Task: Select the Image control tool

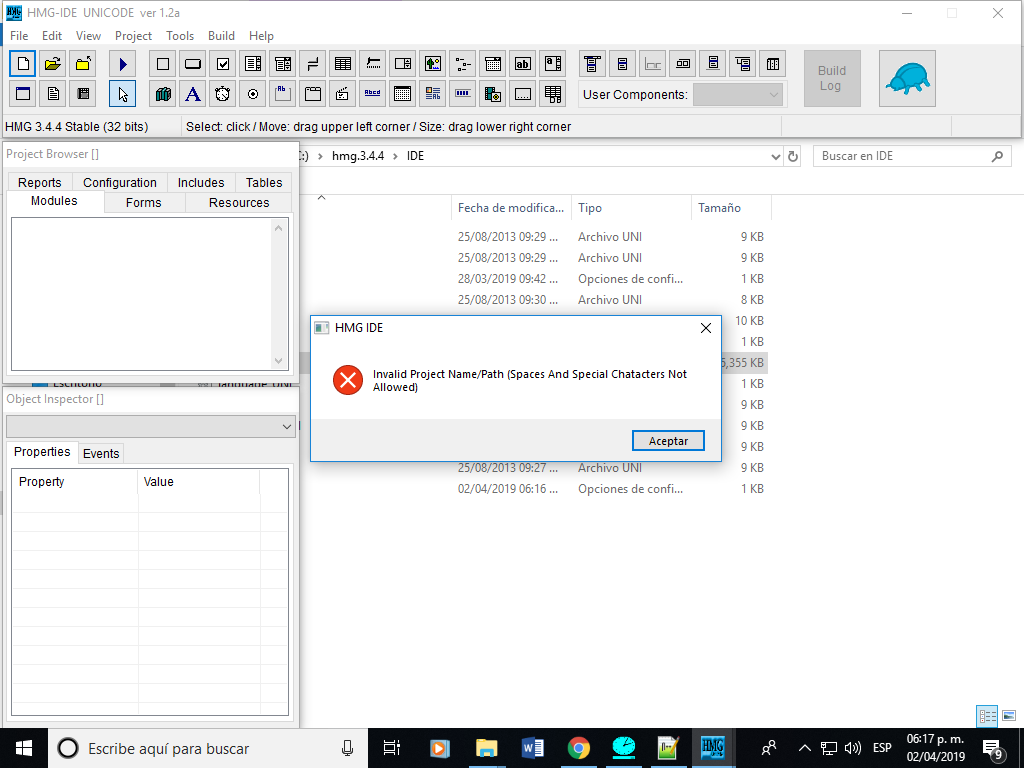Action: 433,64
